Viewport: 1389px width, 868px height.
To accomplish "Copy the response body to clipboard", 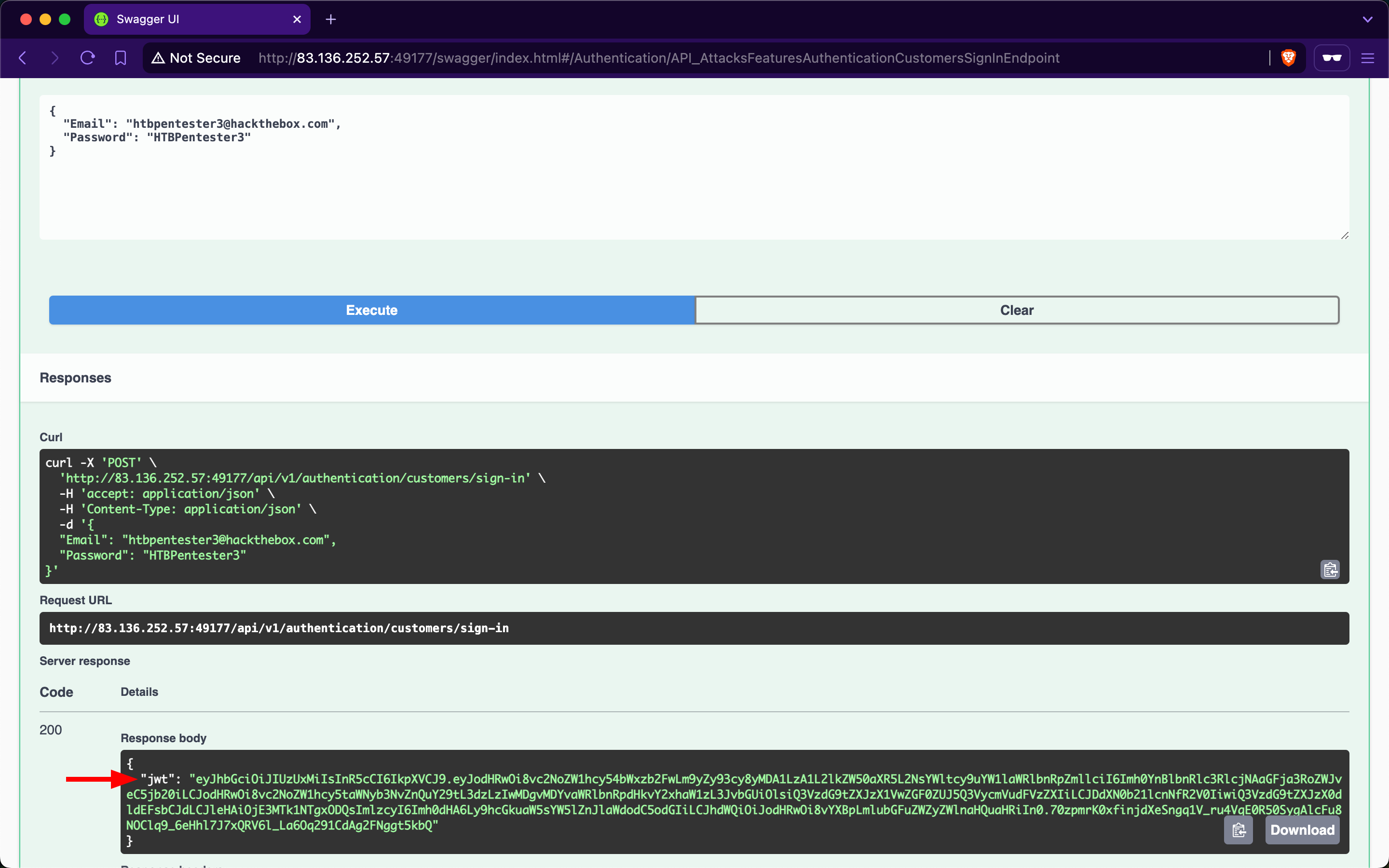I will (x=1238, y=830).
